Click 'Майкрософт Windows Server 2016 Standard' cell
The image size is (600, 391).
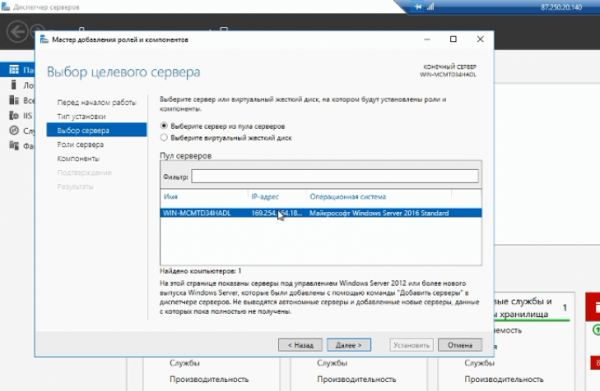[x=379, y=213]
